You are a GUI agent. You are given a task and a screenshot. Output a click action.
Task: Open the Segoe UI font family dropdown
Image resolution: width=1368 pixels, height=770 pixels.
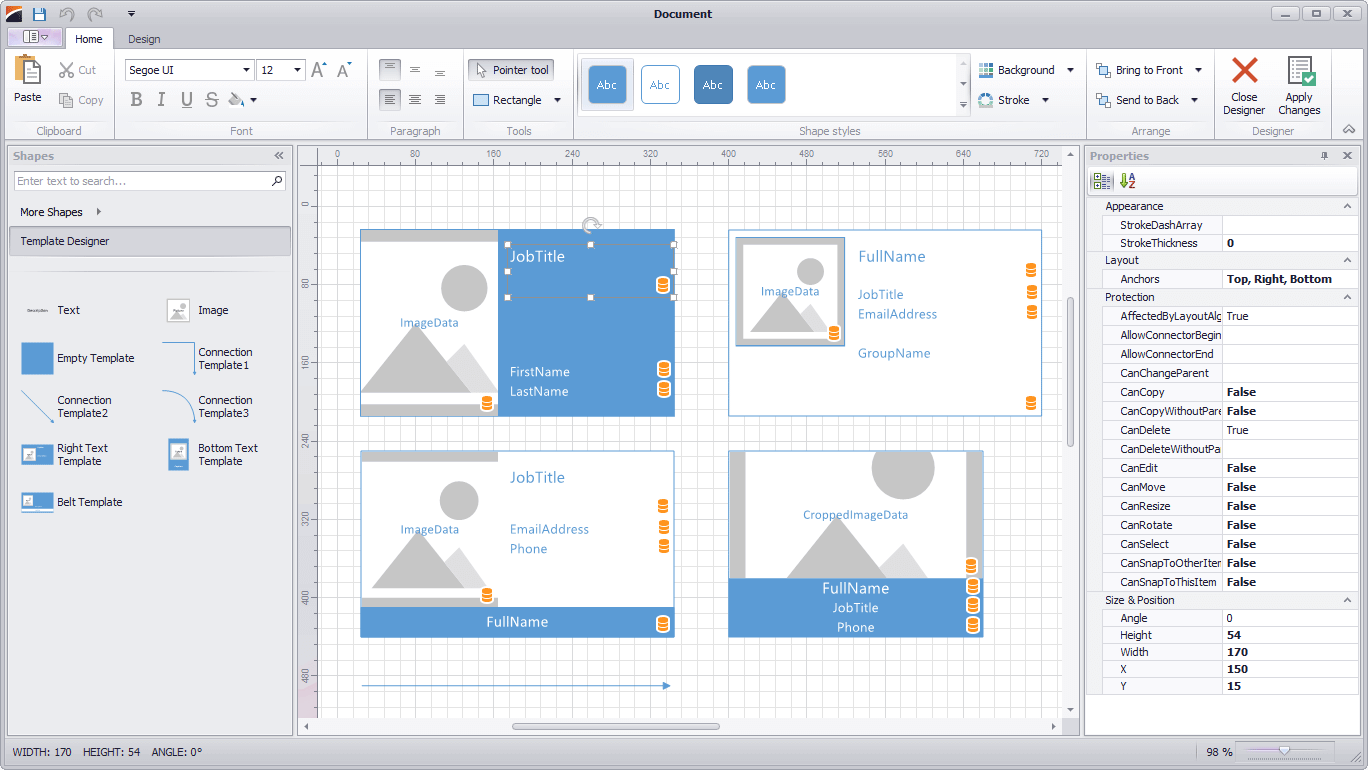click(246, 70)
